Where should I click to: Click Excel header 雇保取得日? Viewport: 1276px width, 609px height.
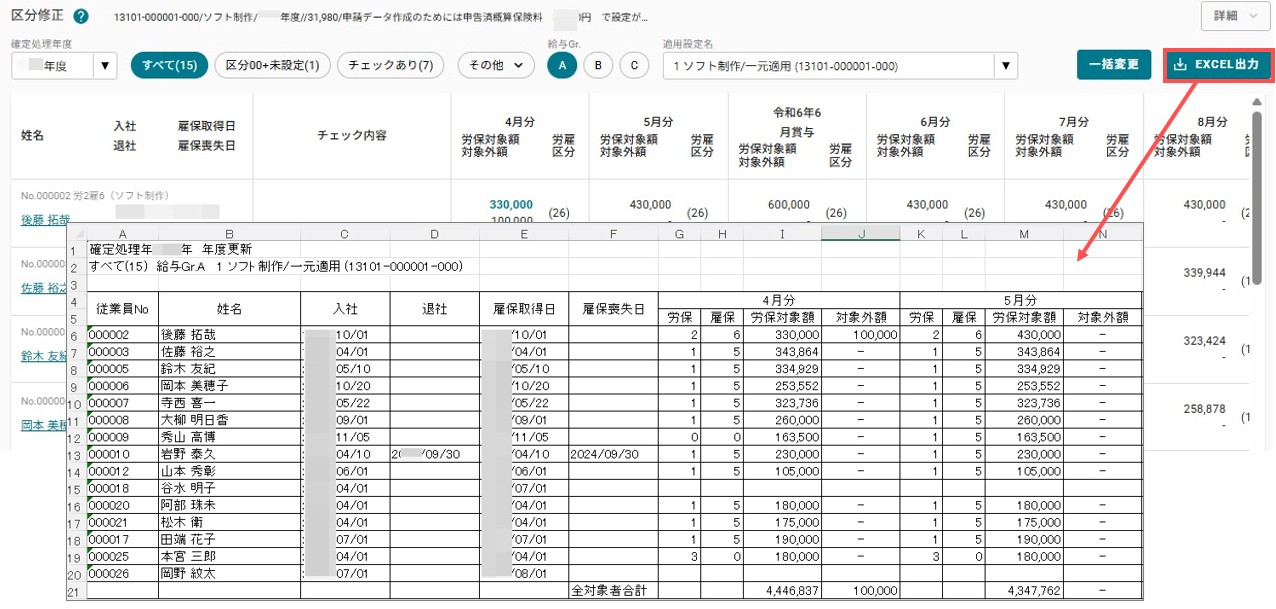(x=524, y=309)
